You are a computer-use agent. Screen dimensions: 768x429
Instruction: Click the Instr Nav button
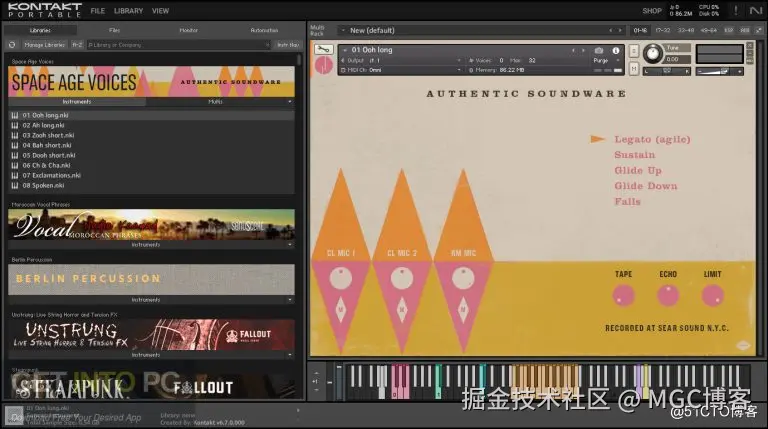click(x=288, y=45)
